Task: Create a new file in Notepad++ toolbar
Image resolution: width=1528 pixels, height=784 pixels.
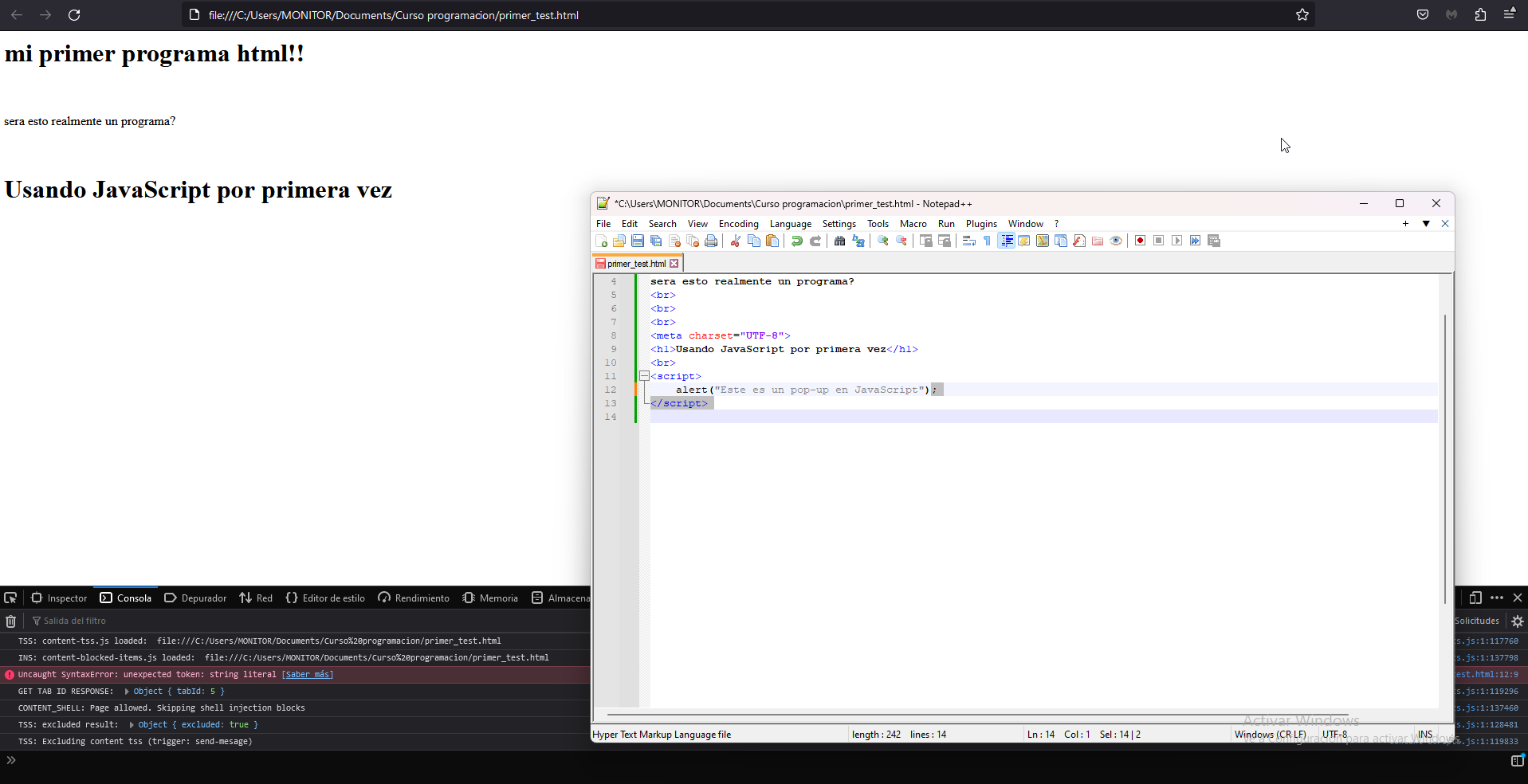Action: pos(602,241)
